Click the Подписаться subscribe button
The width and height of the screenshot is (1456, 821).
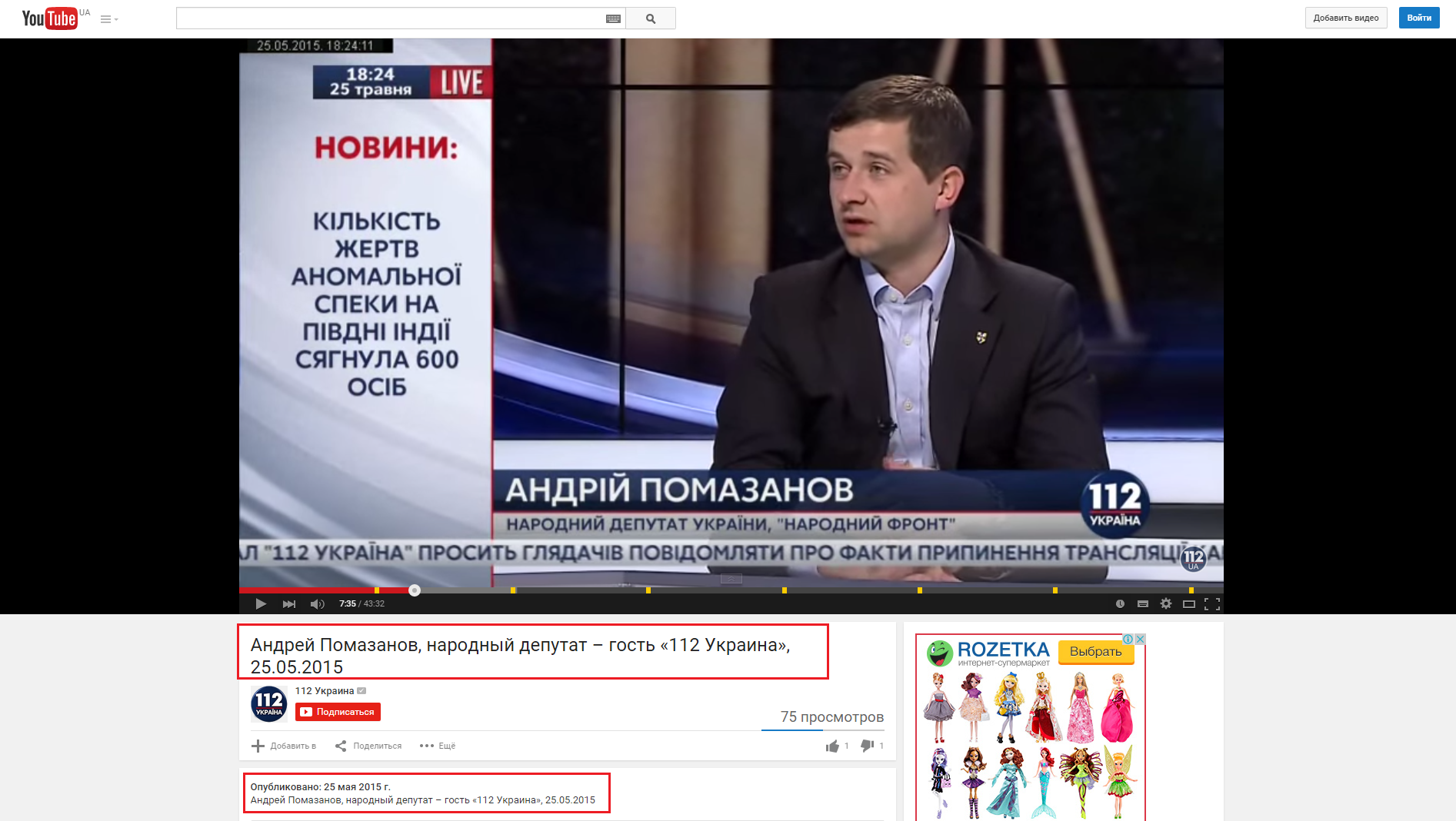point(338,712)
